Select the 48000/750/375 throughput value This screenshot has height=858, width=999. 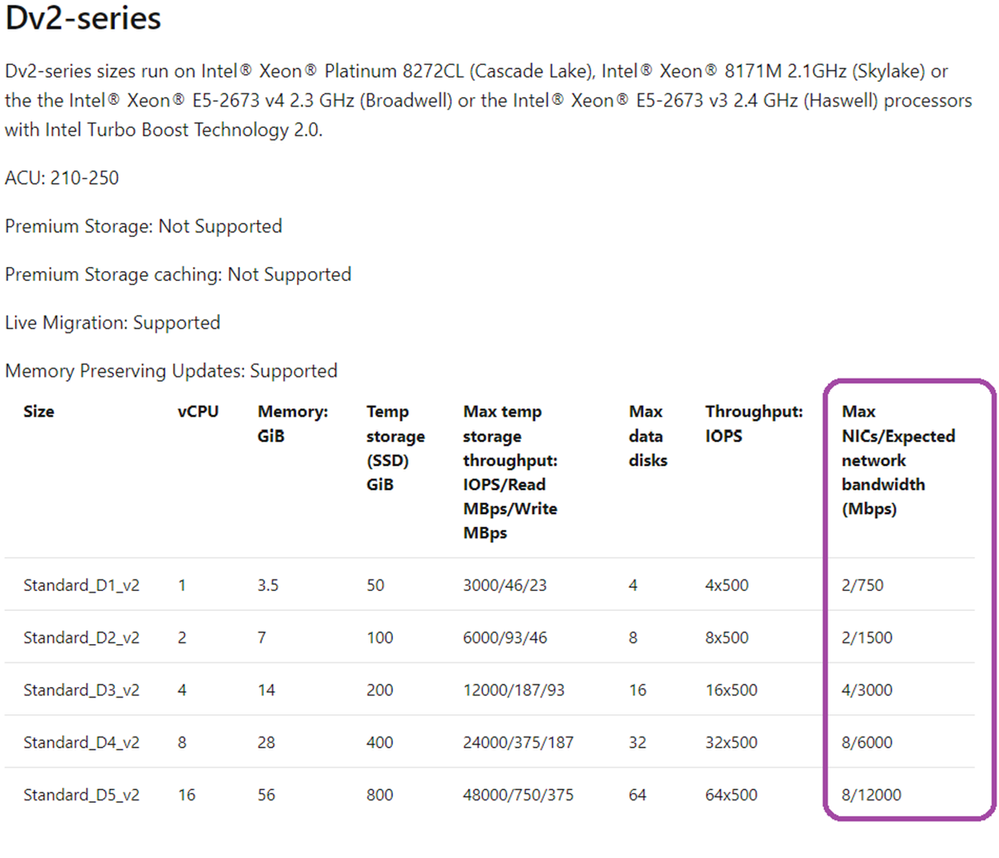518,795
